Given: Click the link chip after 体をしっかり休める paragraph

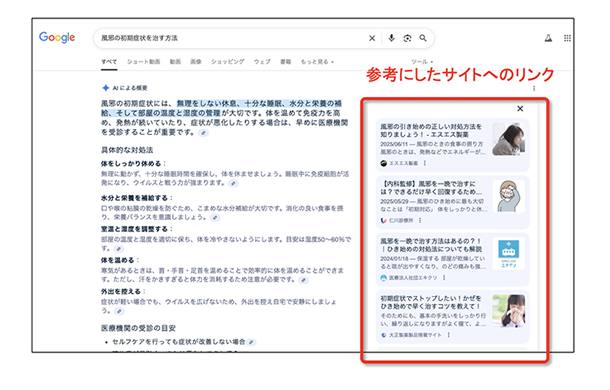Looking at the screenshot, I should point(233,183).
